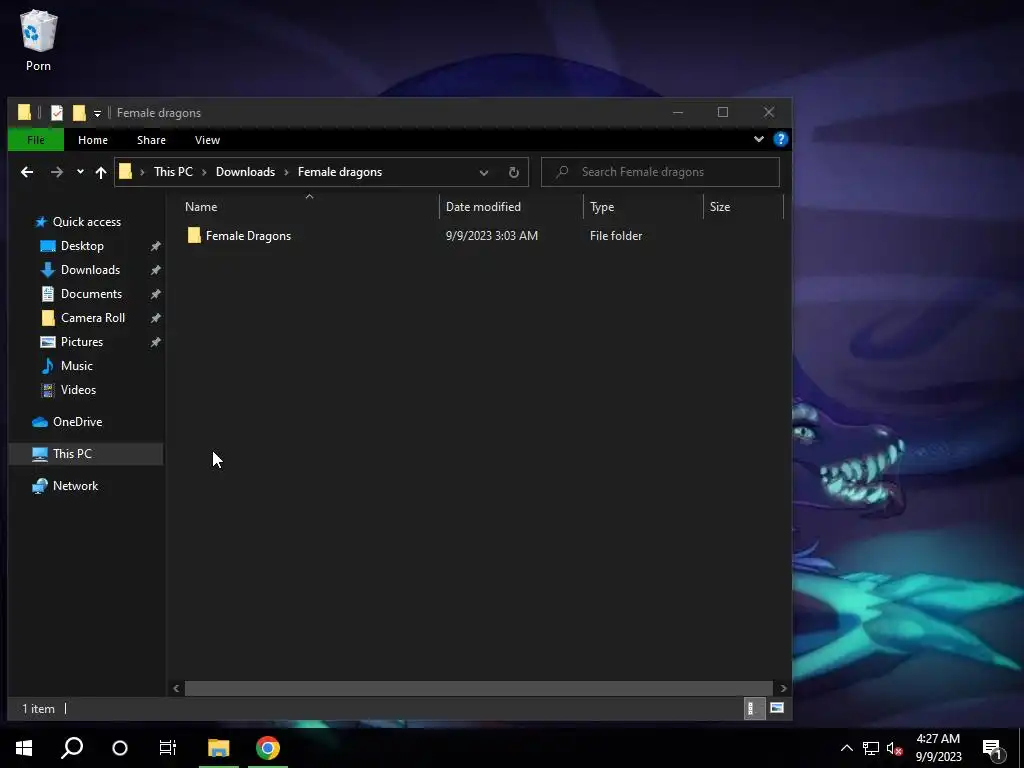Screen dimensions: 1024x768
Task: Click the pin icon next to Camera Roll
Action: (155, 318)
